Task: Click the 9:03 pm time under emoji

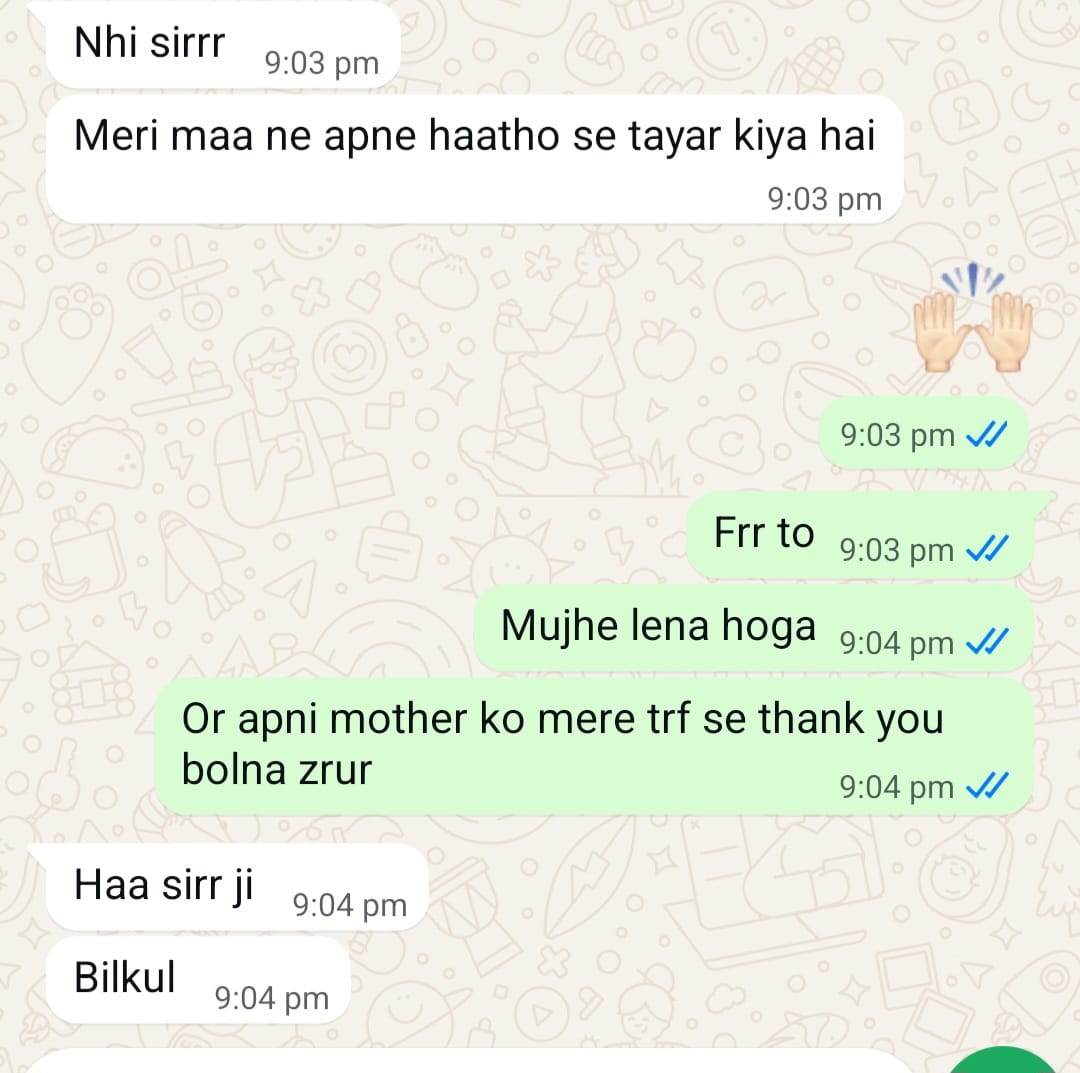Action: point(897,435)
